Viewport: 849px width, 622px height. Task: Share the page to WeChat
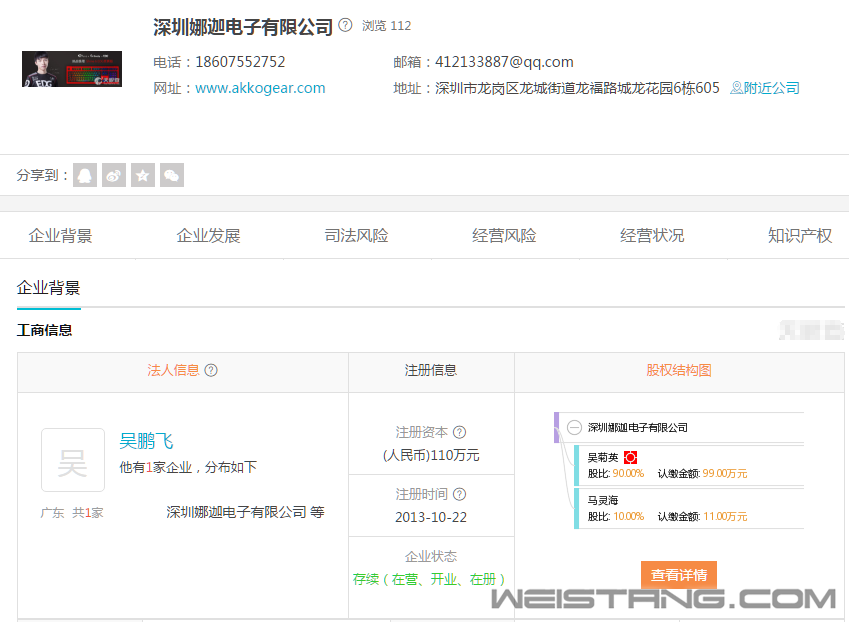click(172, 175)
